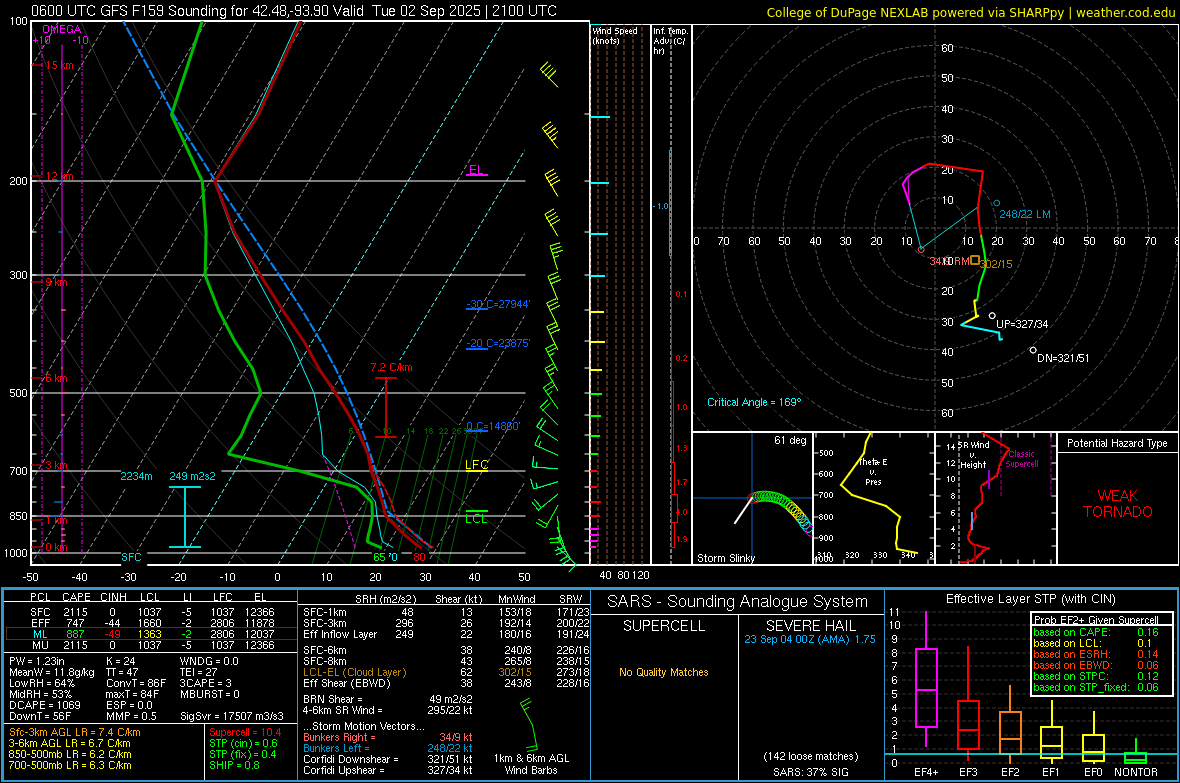
Task: Click the Supercell = 10.4 index value
Action: coord(245,733)
